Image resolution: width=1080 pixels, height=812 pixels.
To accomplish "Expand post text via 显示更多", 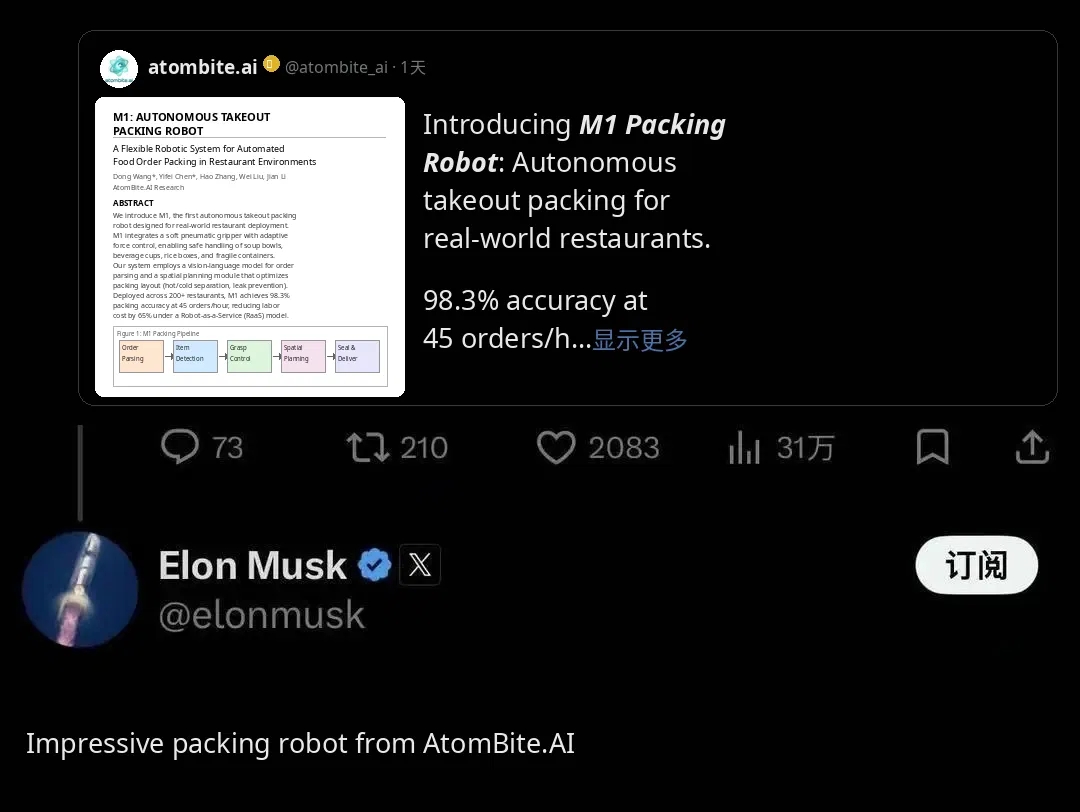I will point(640,340).
